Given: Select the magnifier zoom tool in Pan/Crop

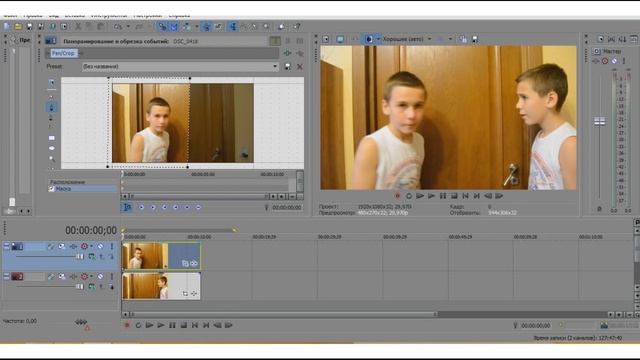Looking at the screenshot, I should 51,159.
